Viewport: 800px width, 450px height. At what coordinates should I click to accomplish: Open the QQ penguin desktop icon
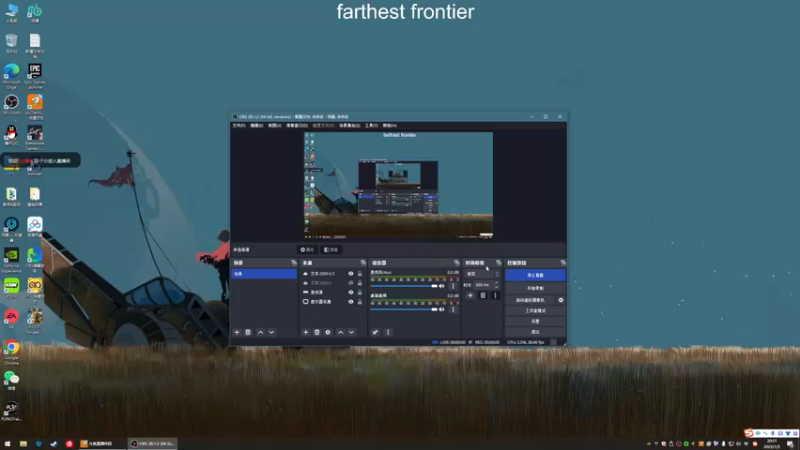[11, 135]
